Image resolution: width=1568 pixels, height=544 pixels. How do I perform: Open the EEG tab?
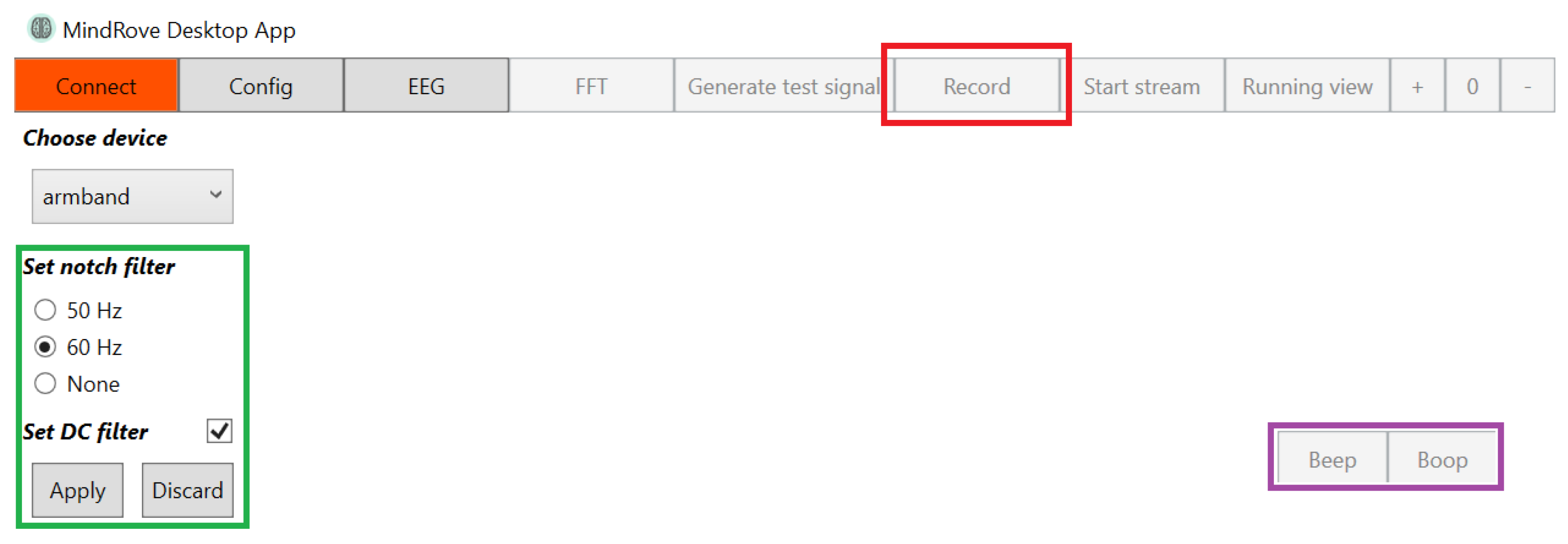point(426,86)
